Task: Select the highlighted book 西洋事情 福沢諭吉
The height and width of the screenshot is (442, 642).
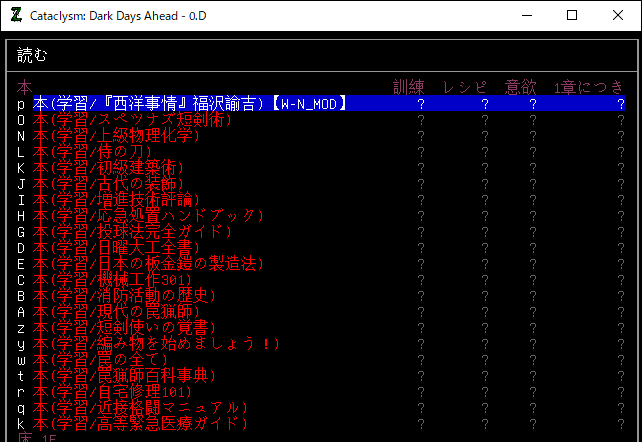Action: (x=190, y=103)
